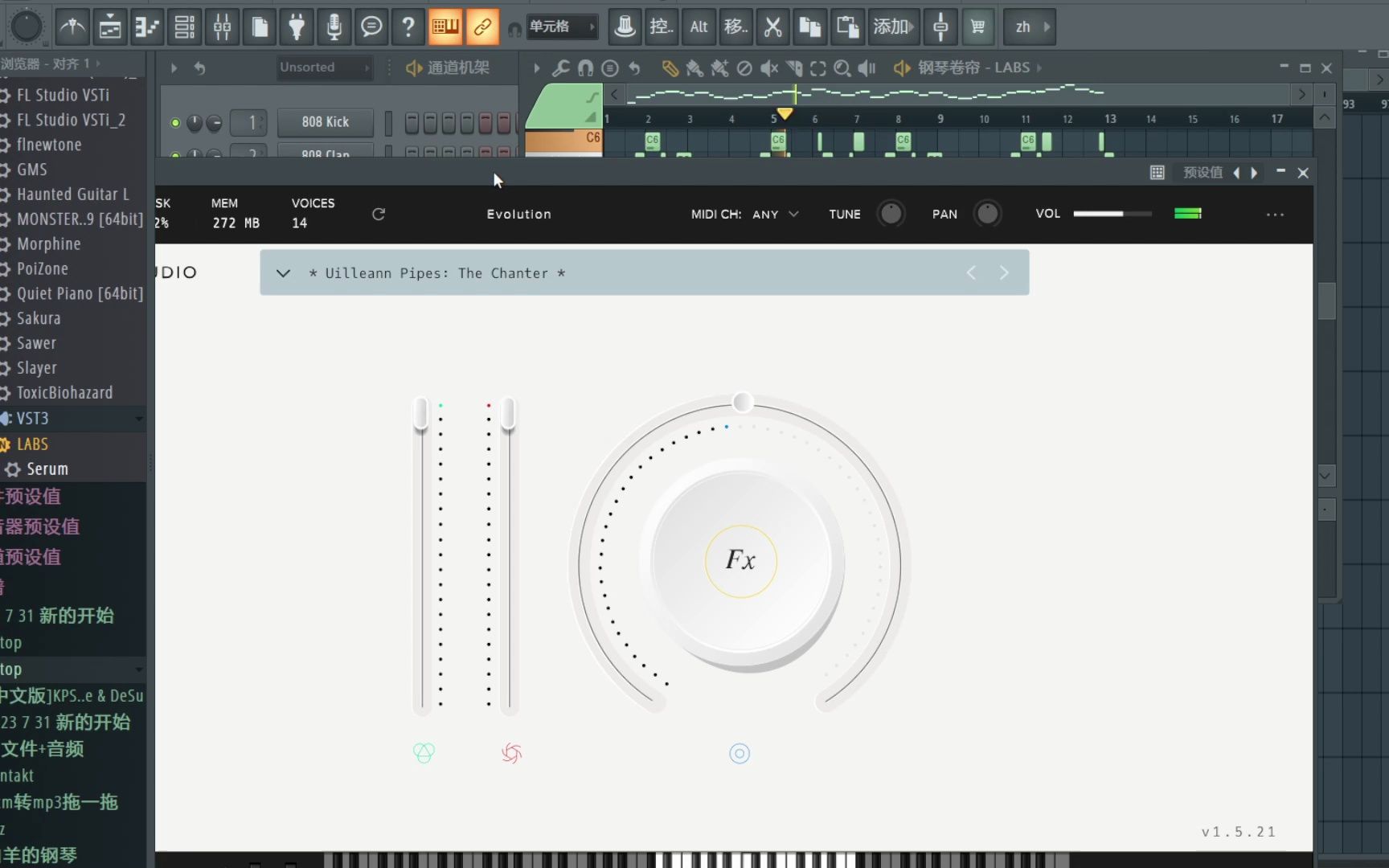Click the left expression slider handle
Screen dimensions: 1389x868
[x=420, y=415]
